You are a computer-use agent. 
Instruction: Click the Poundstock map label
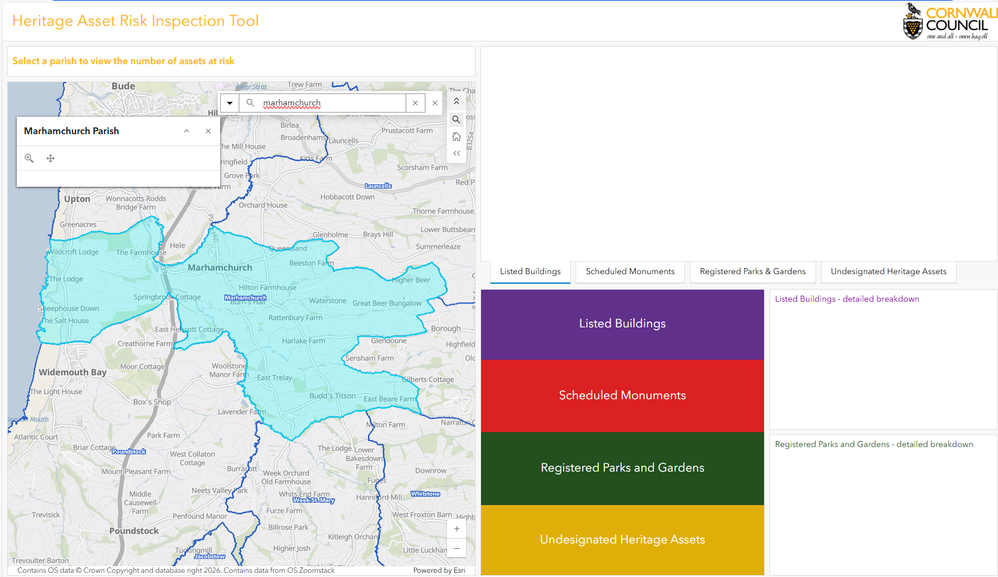(x=134, y=531)
